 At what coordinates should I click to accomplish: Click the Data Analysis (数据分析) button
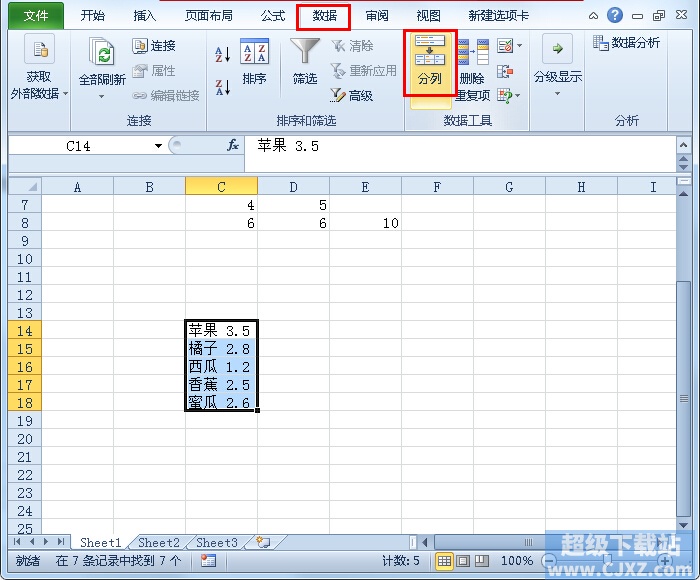[x=626, y=43]
